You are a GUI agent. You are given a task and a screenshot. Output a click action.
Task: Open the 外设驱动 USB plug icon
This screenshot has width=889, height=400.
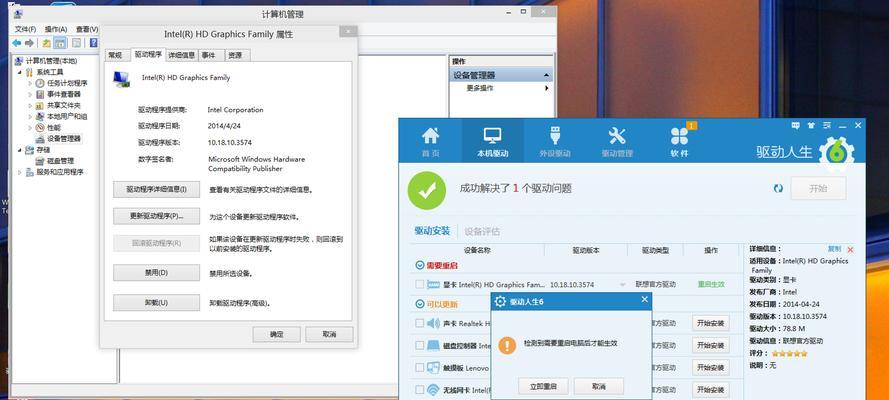(x=555, y=136)
